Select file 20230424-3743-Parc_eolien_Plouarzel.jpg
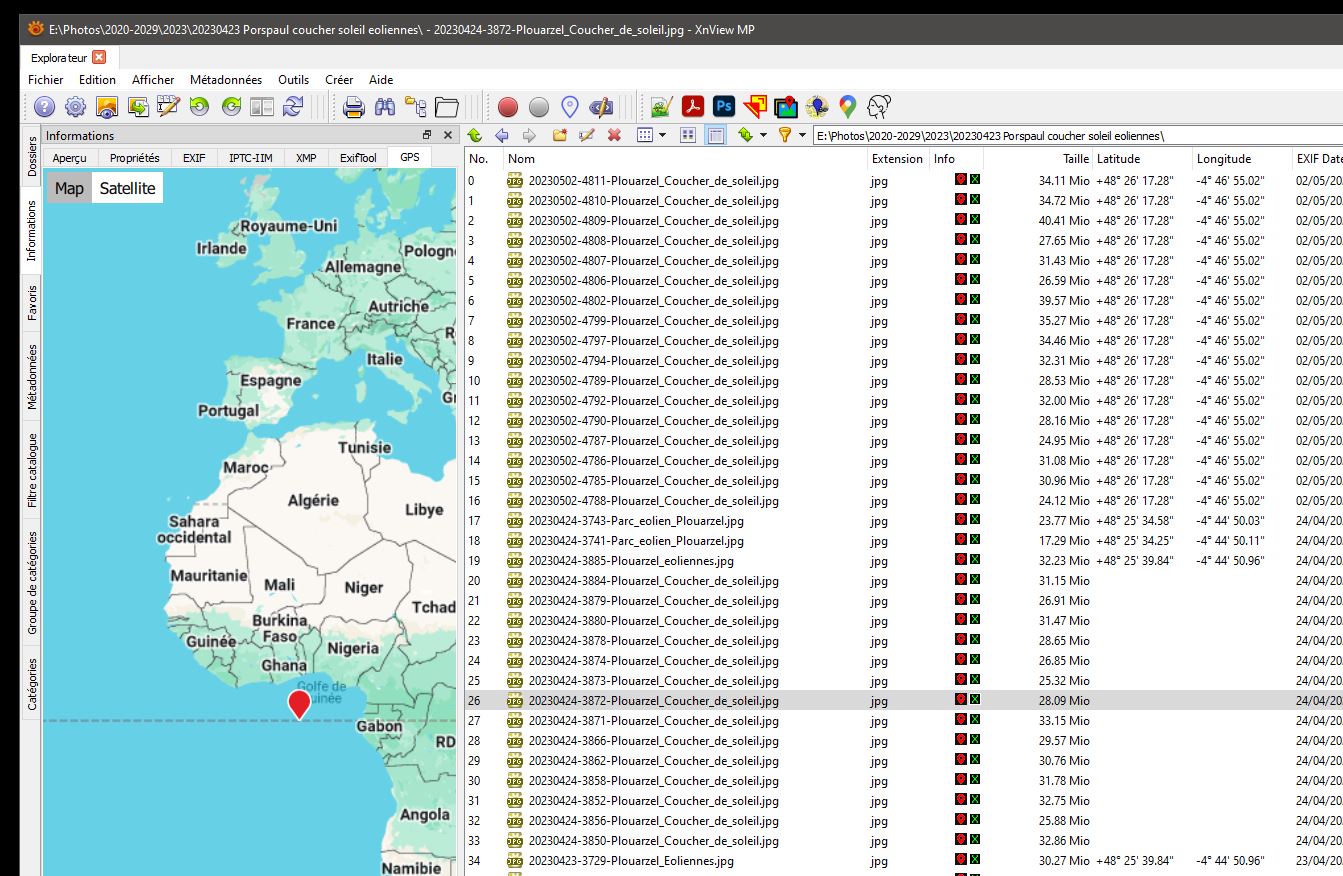This screenshot has width=1343, height=876. 636,521
